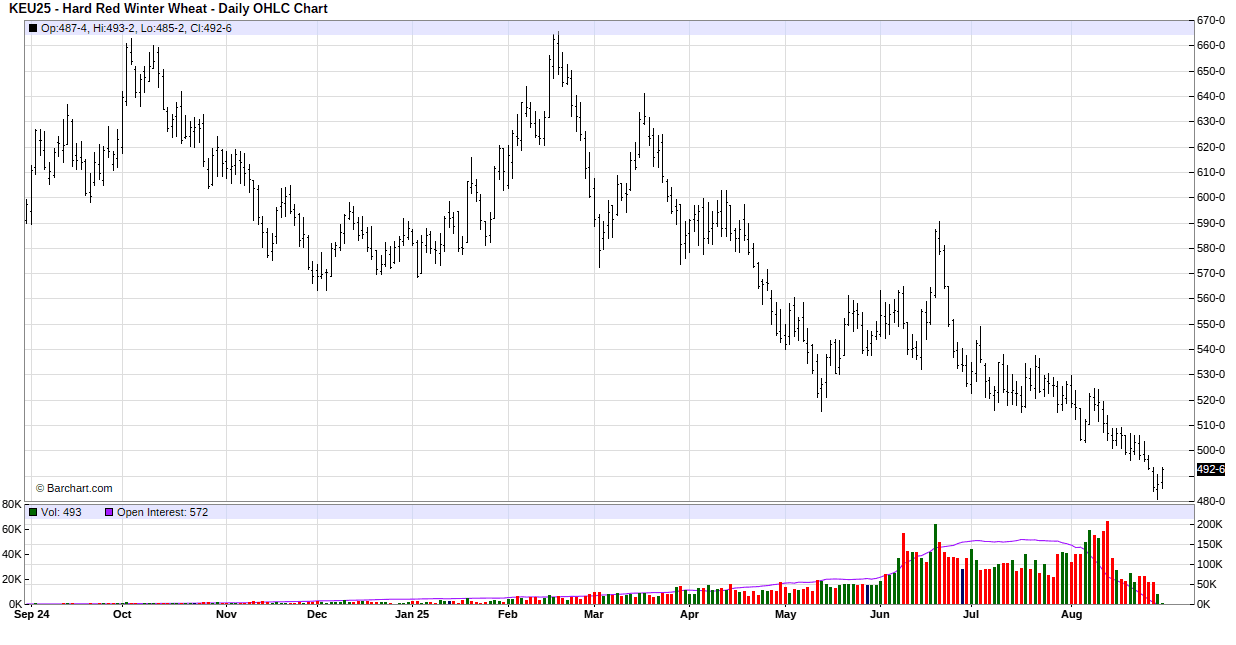Image resolution: width=1236 pixels, height=645 pixels.
Task: Click the 660-0 price axis label
Action: point(1211,45)
